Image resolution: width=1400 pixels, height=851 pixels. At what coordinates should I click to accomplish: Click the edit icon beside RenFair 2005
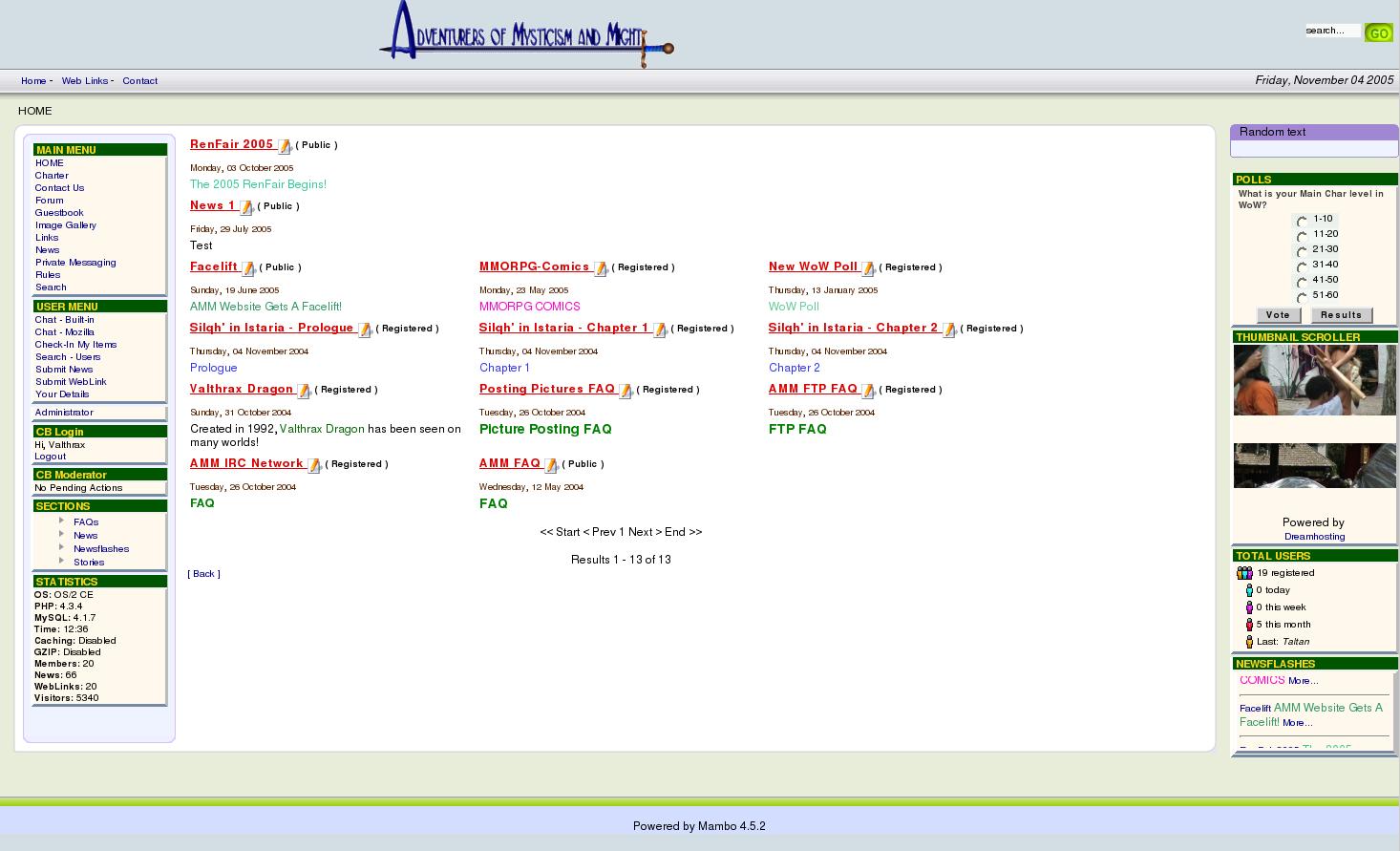285,146
